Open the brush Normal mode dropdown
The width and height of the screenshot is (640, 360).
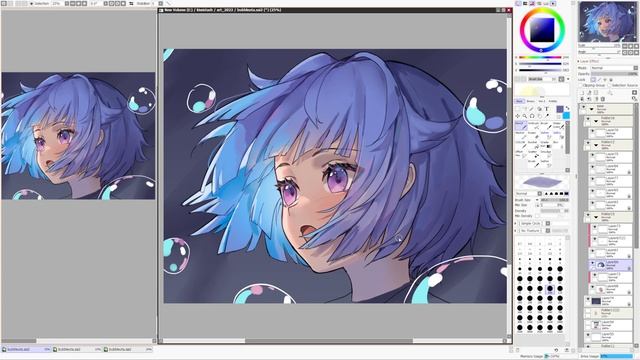click(x=529, y=193)
